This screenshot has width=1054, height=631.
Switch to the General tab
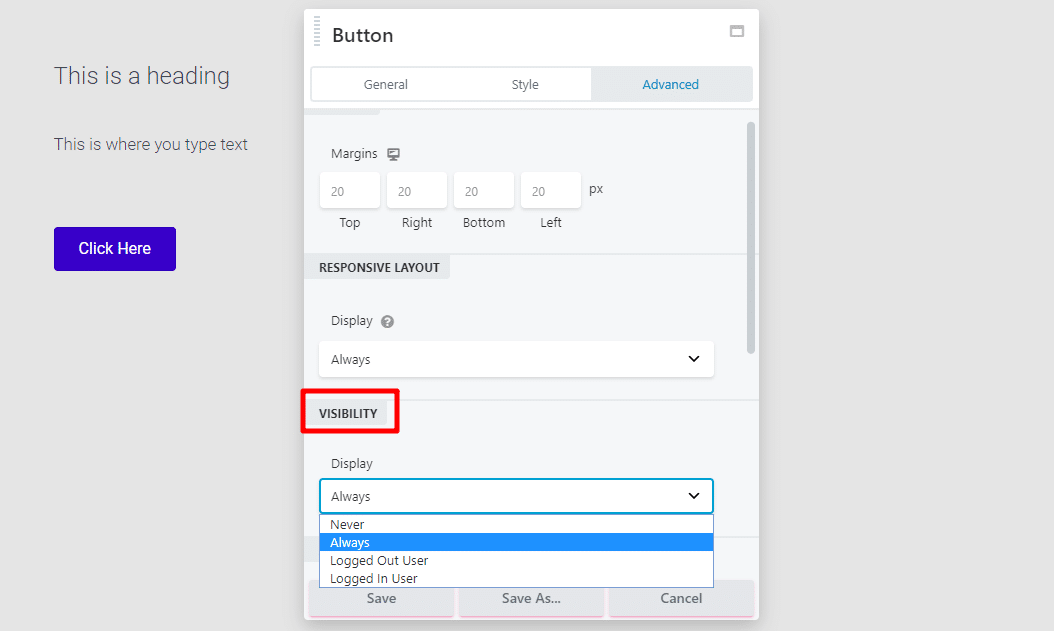click(x=386, y=84)
